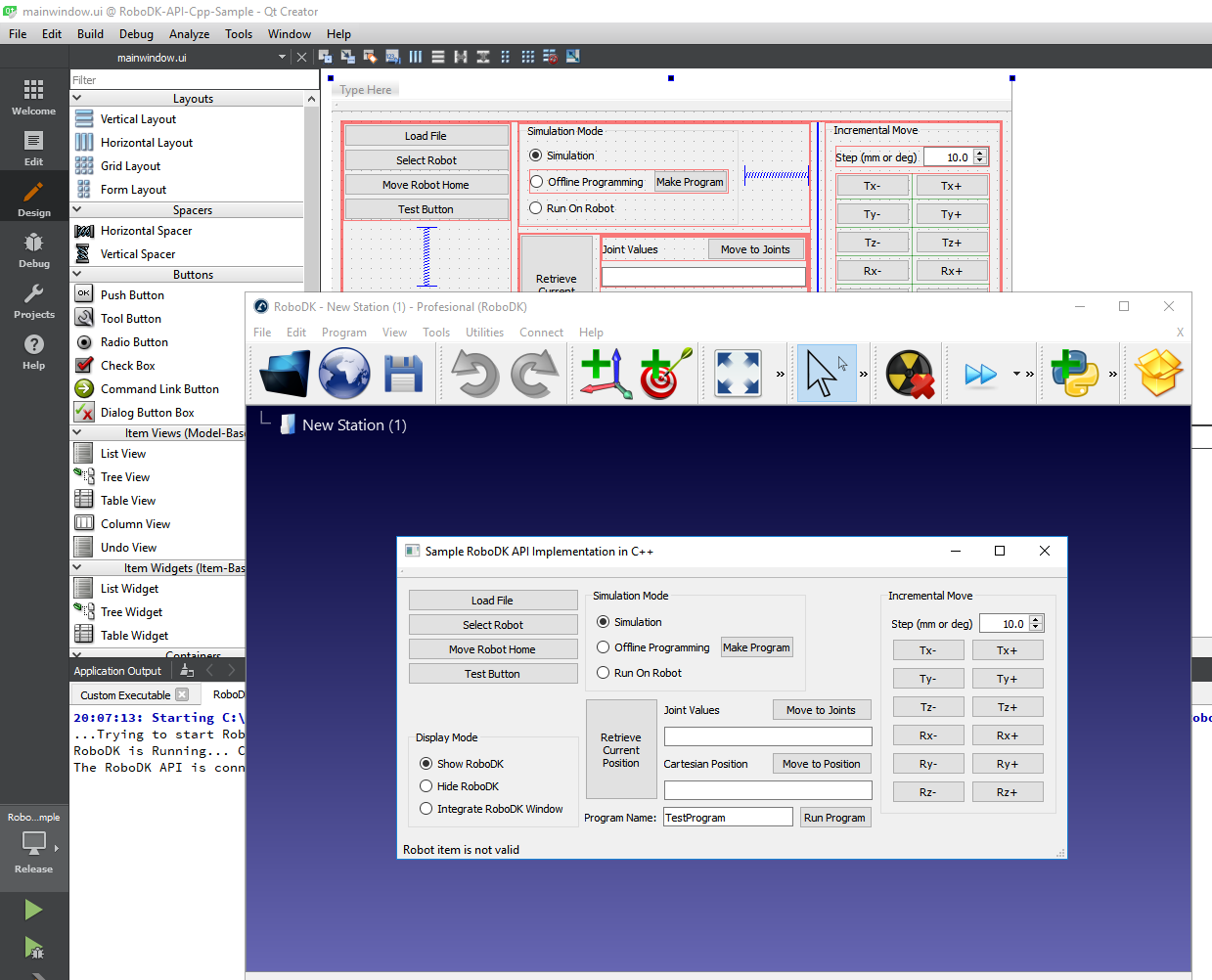The height and width of the screenshot is (980, 1212).
Task: Open the Connect menu in RoboDK
Action: click(x=541, y=333)
